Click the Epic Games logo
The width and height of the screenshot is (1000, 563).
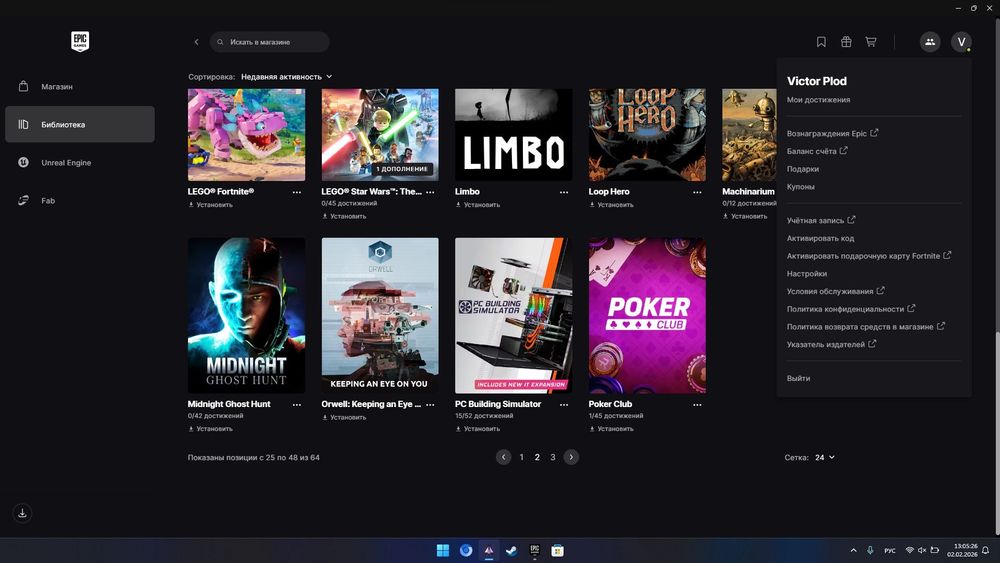coord(80,41)
